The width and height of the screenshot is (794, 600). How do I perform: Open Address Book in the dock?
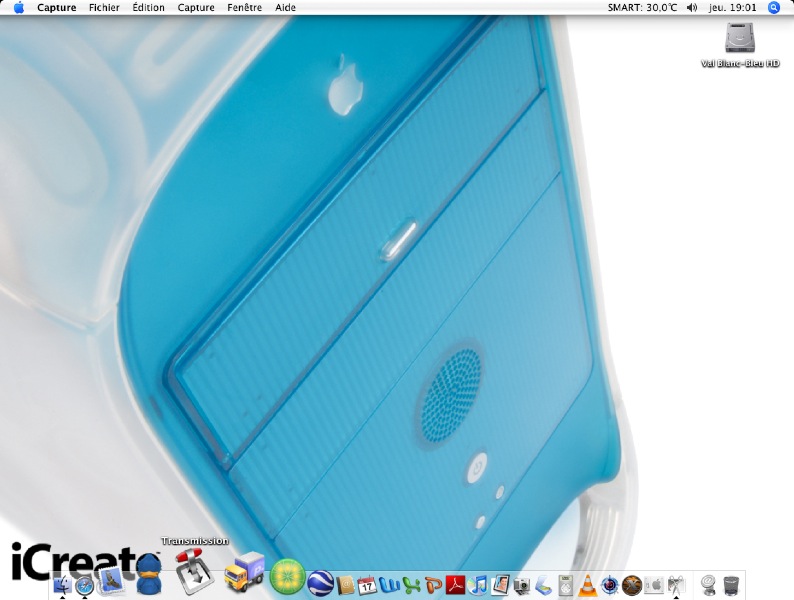point(345,585)
